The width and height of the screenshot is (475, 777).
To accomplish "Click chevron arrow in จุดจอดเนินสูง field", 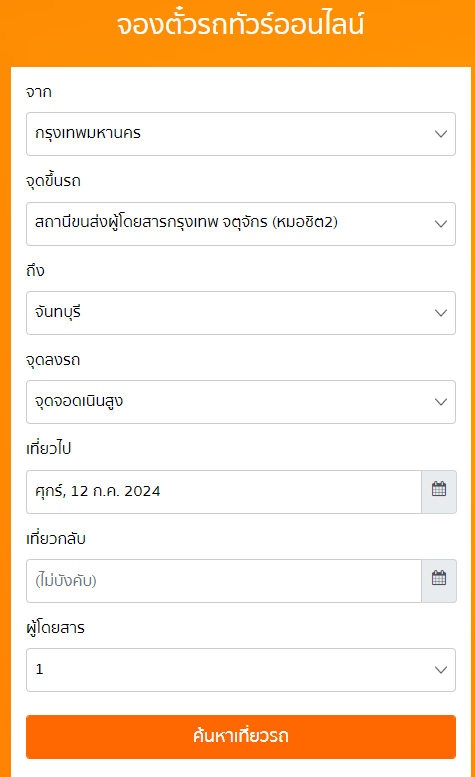I will point(441,402).
